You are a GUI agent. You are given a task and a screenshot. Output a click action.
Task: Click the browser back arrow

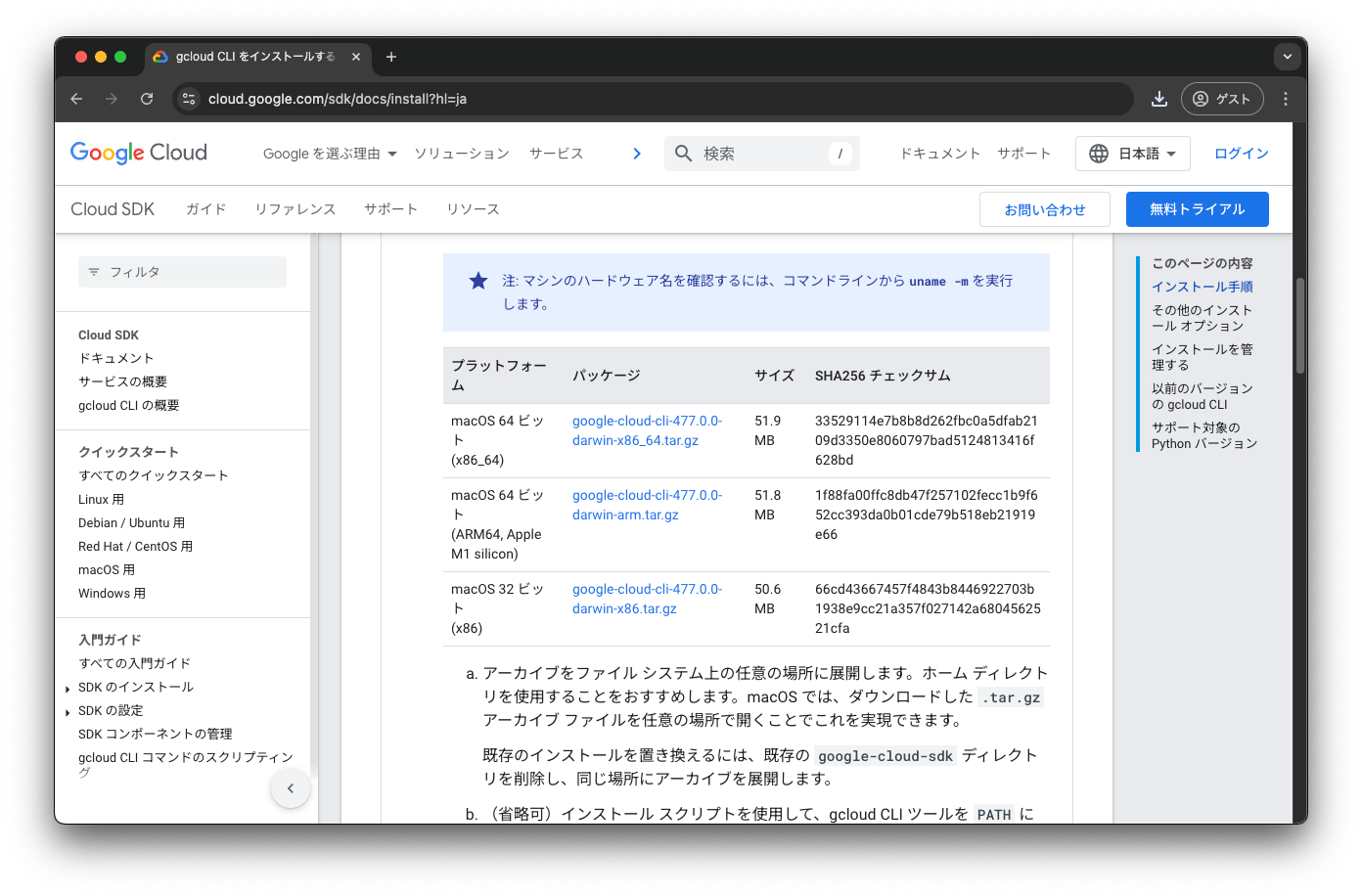pos(76,99)
